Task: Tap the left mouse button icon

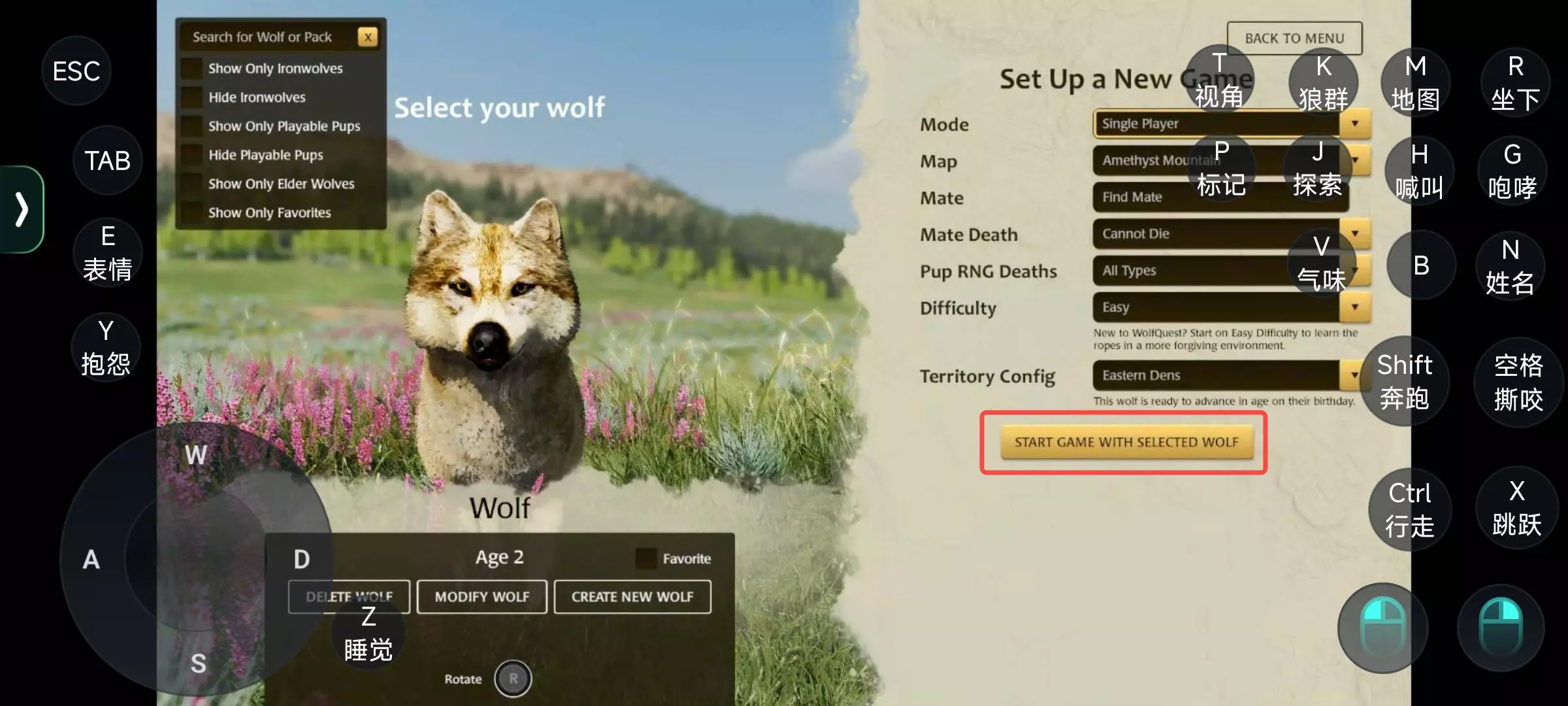Action: tap(1382, 628)
